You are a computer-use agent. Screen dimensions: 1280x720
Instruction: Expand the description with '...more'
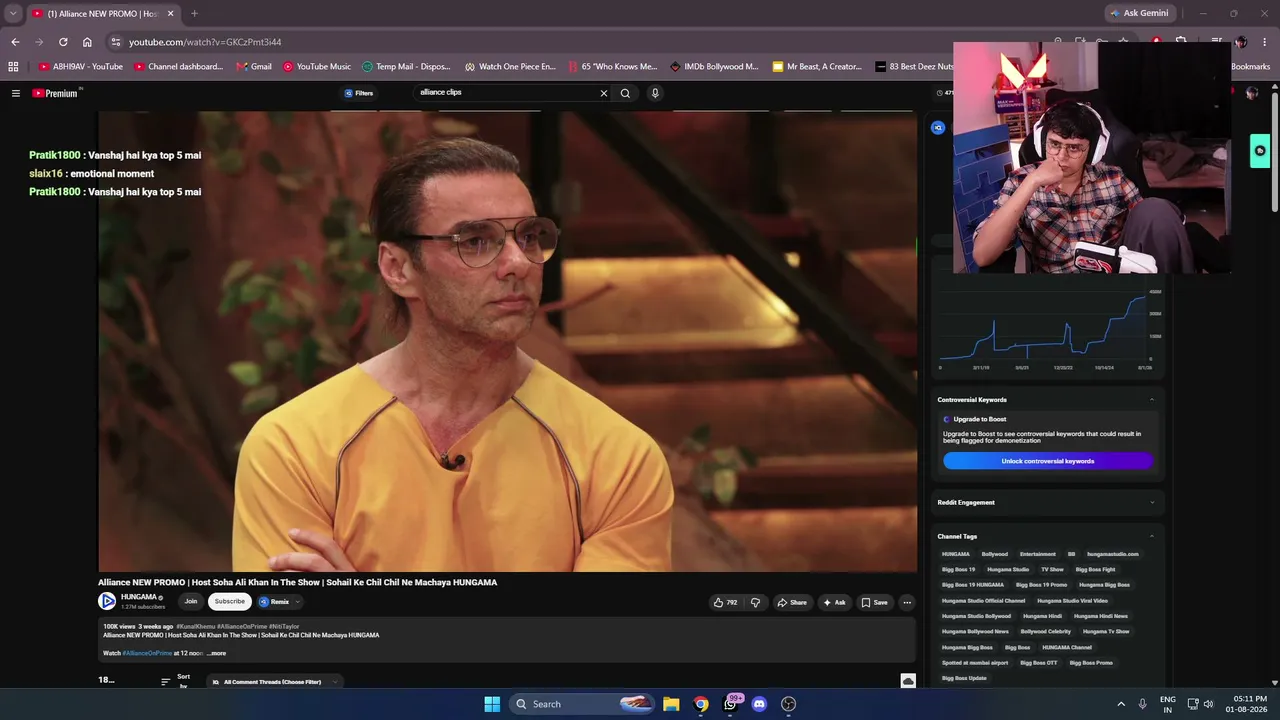216,653
